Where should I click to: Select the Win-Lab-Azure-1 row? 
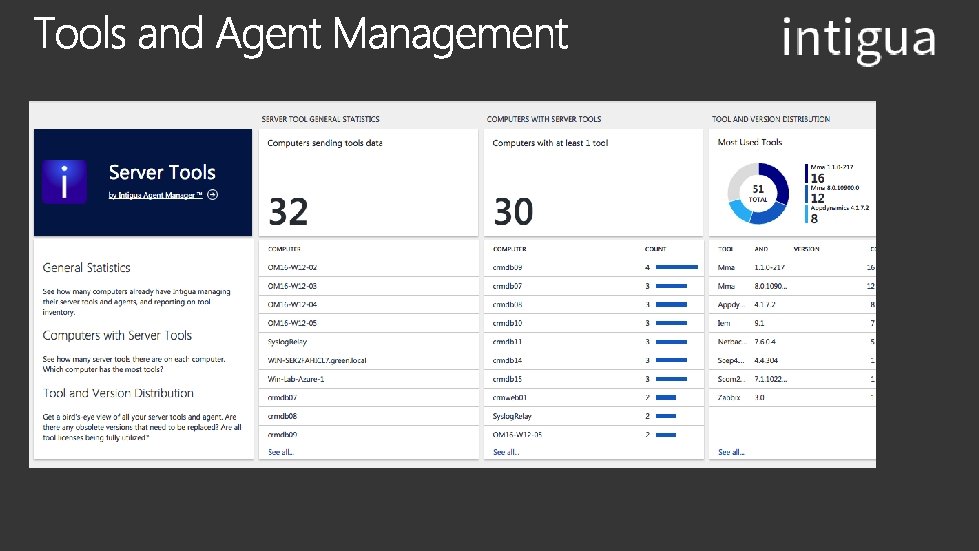click(368, 379)
